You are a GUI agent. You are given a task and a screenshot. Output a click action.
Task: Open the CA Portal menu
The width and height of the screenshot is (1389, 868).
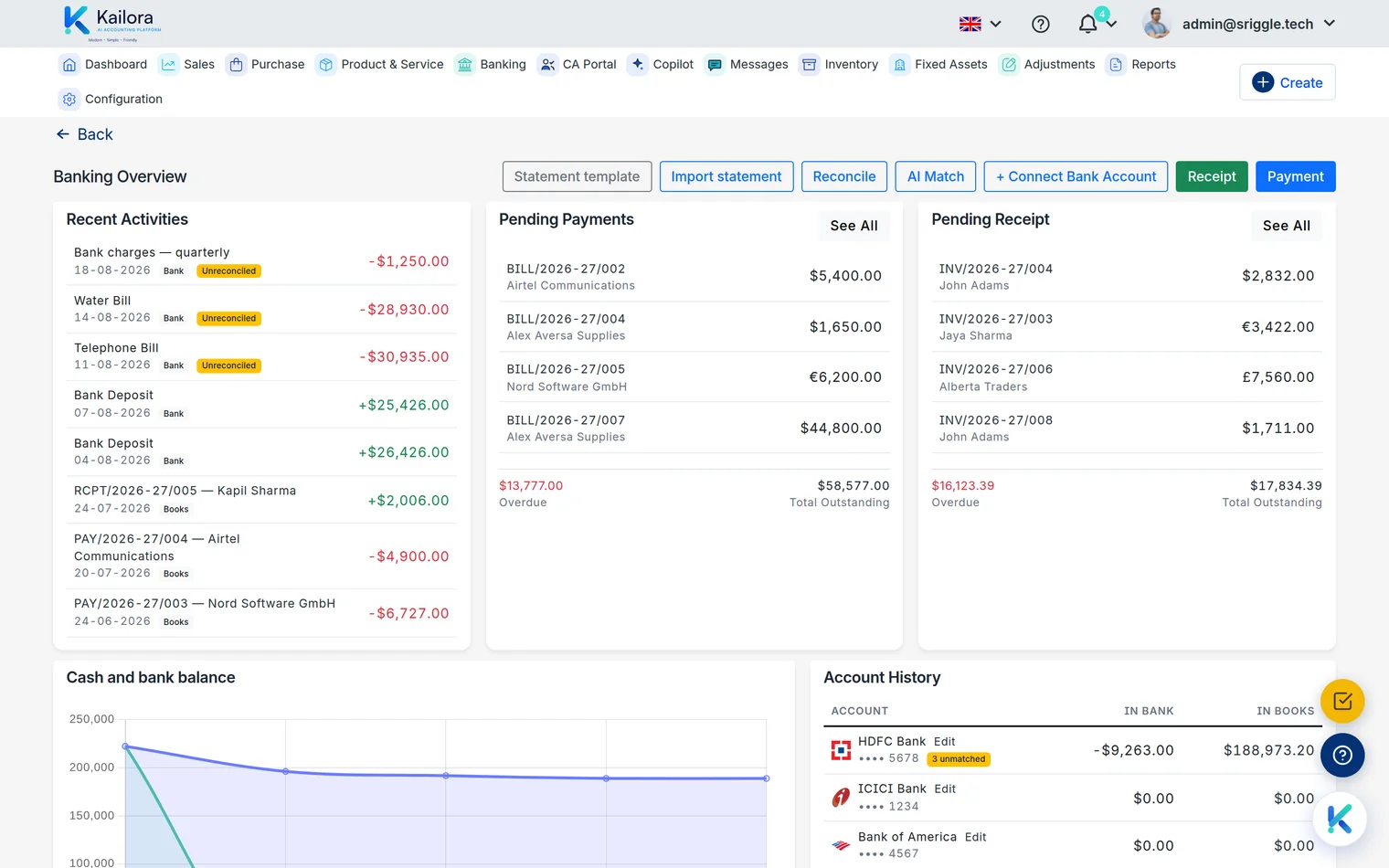pos(578,65)
